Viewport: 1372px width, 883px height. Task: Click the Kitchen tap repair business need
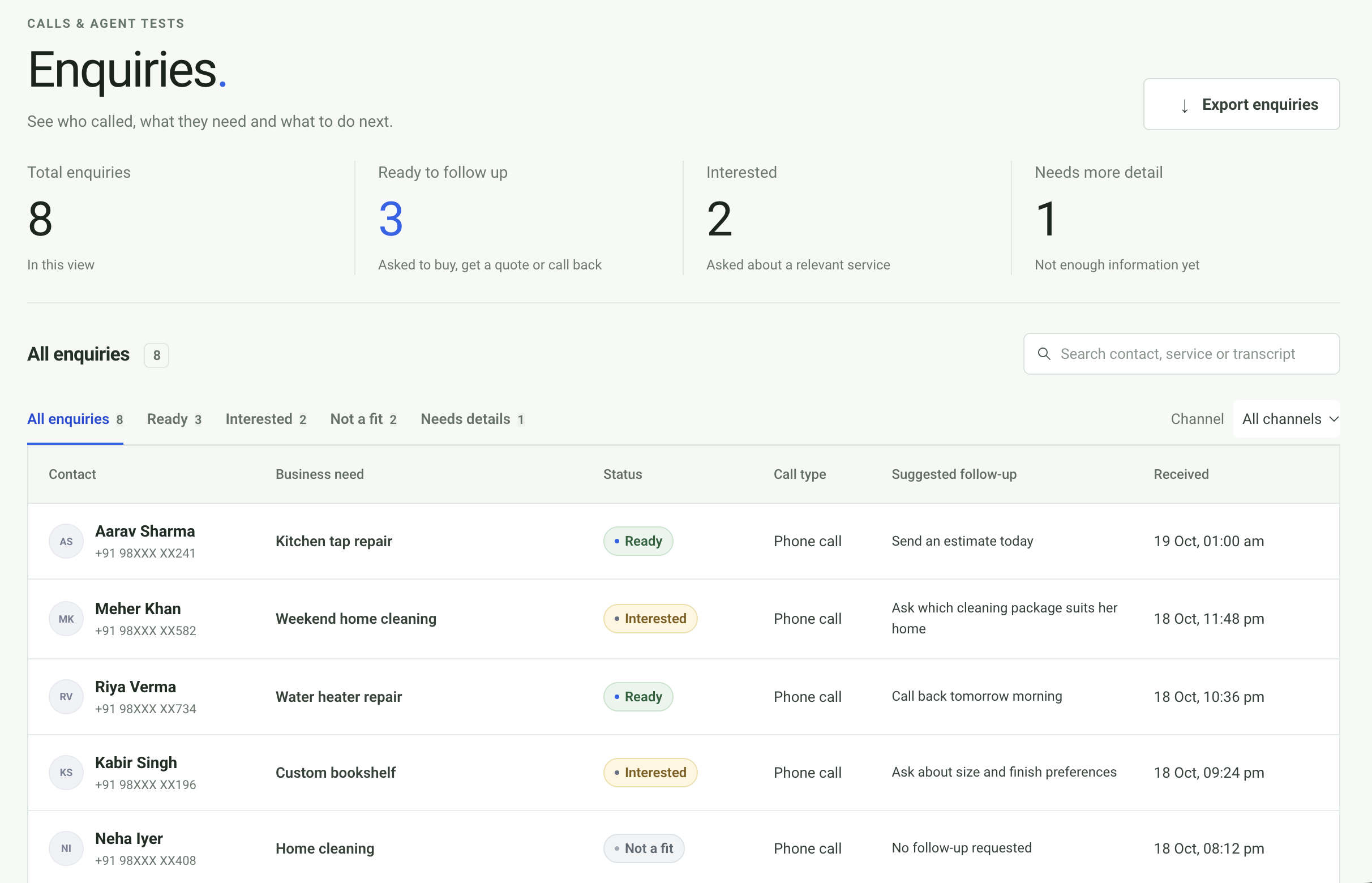(334, 541)
